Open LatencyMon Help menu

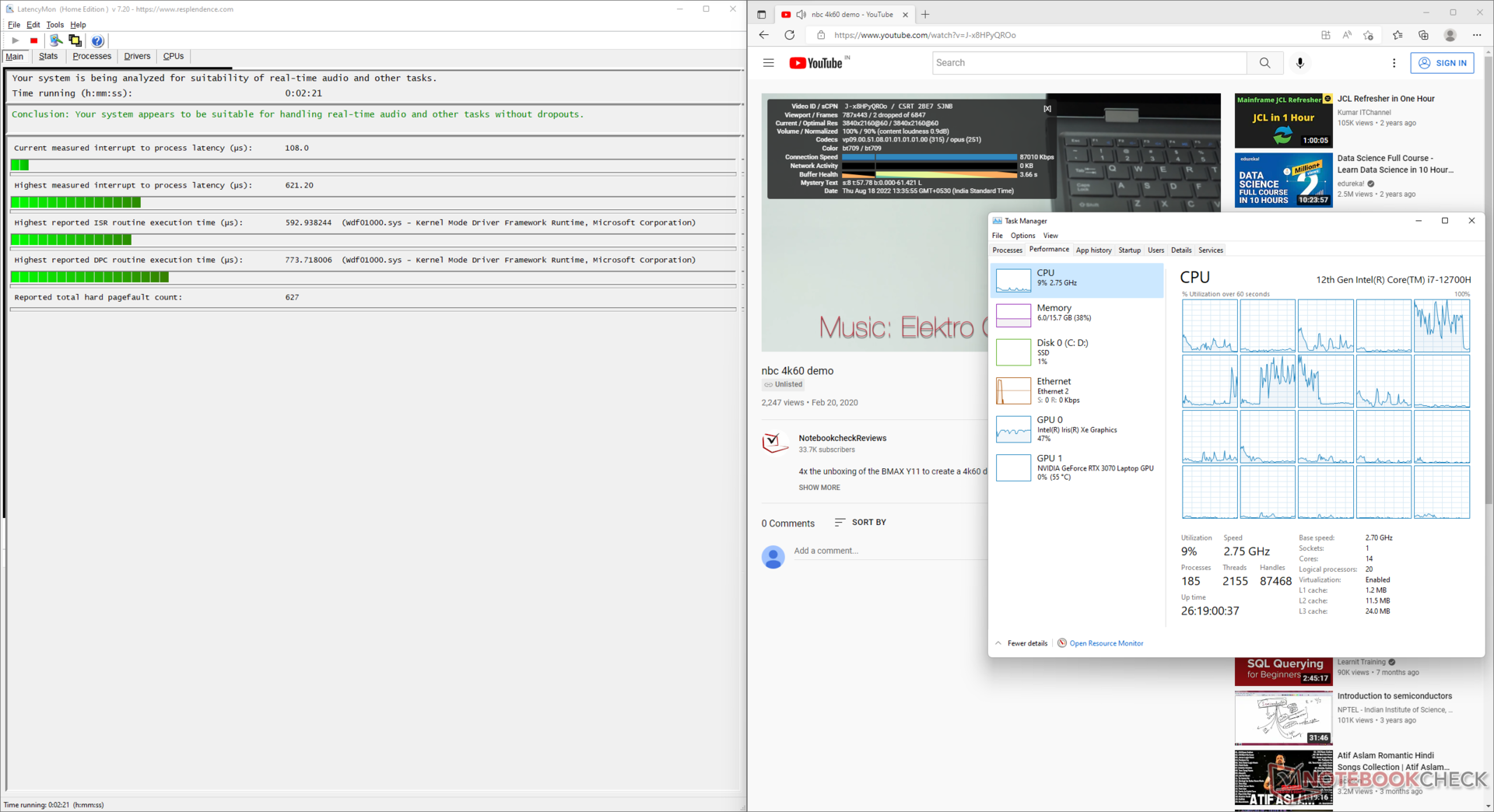coord(79,25)
